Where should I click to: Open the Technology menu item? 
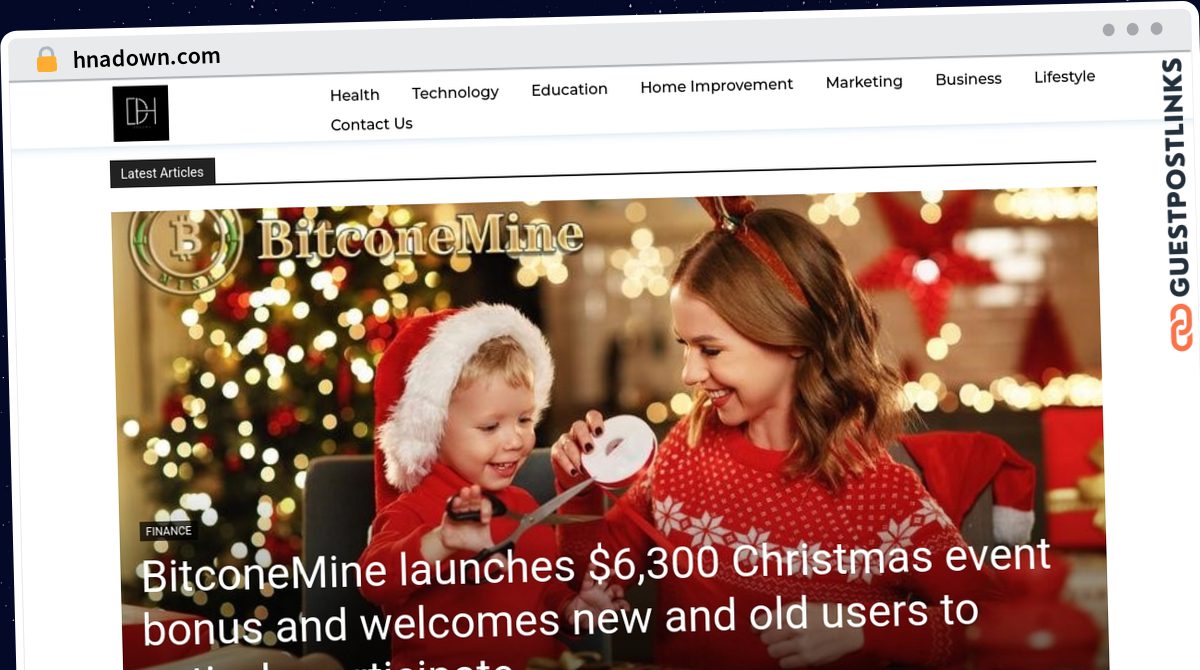[455, 92]
